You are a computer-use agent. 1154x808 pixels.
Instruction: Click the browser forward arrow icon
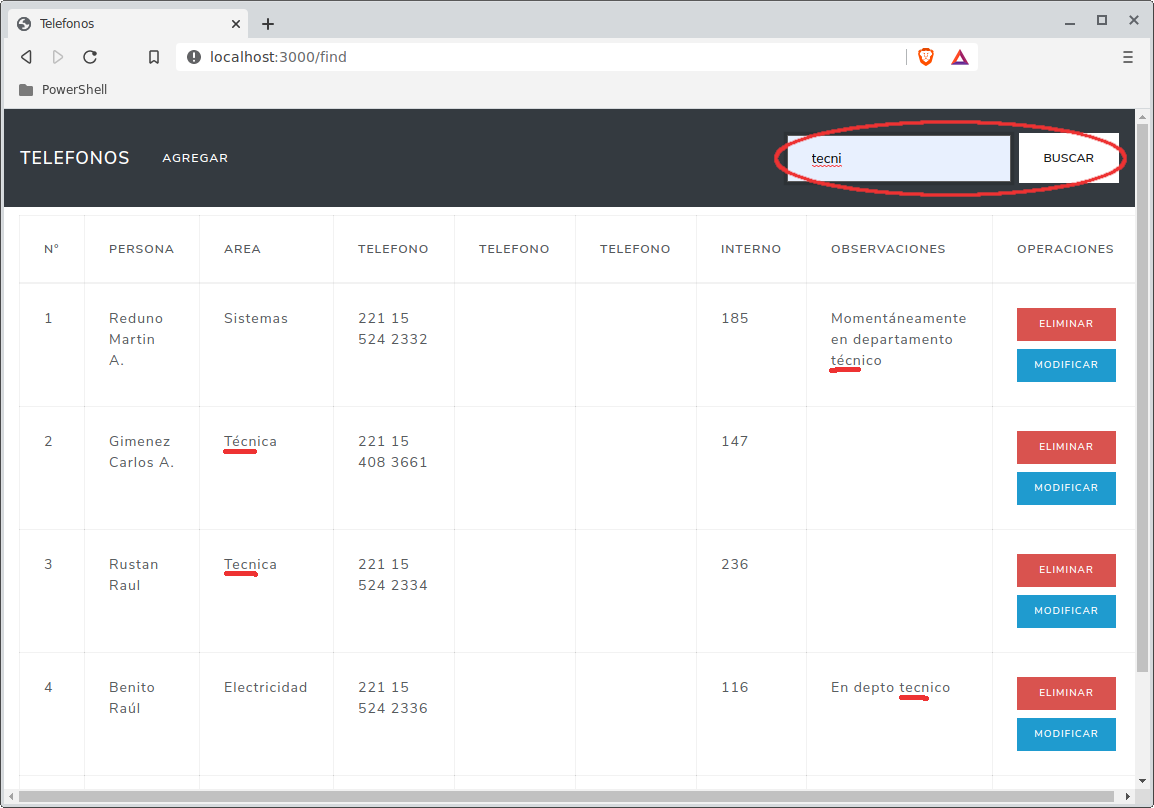(58, 57)
